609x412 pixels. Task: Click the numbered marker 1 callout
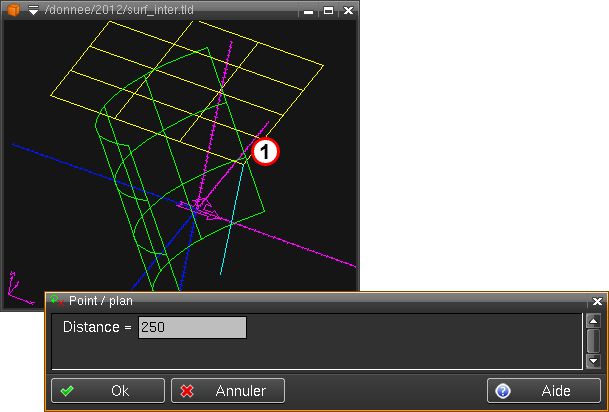(263, 151)
